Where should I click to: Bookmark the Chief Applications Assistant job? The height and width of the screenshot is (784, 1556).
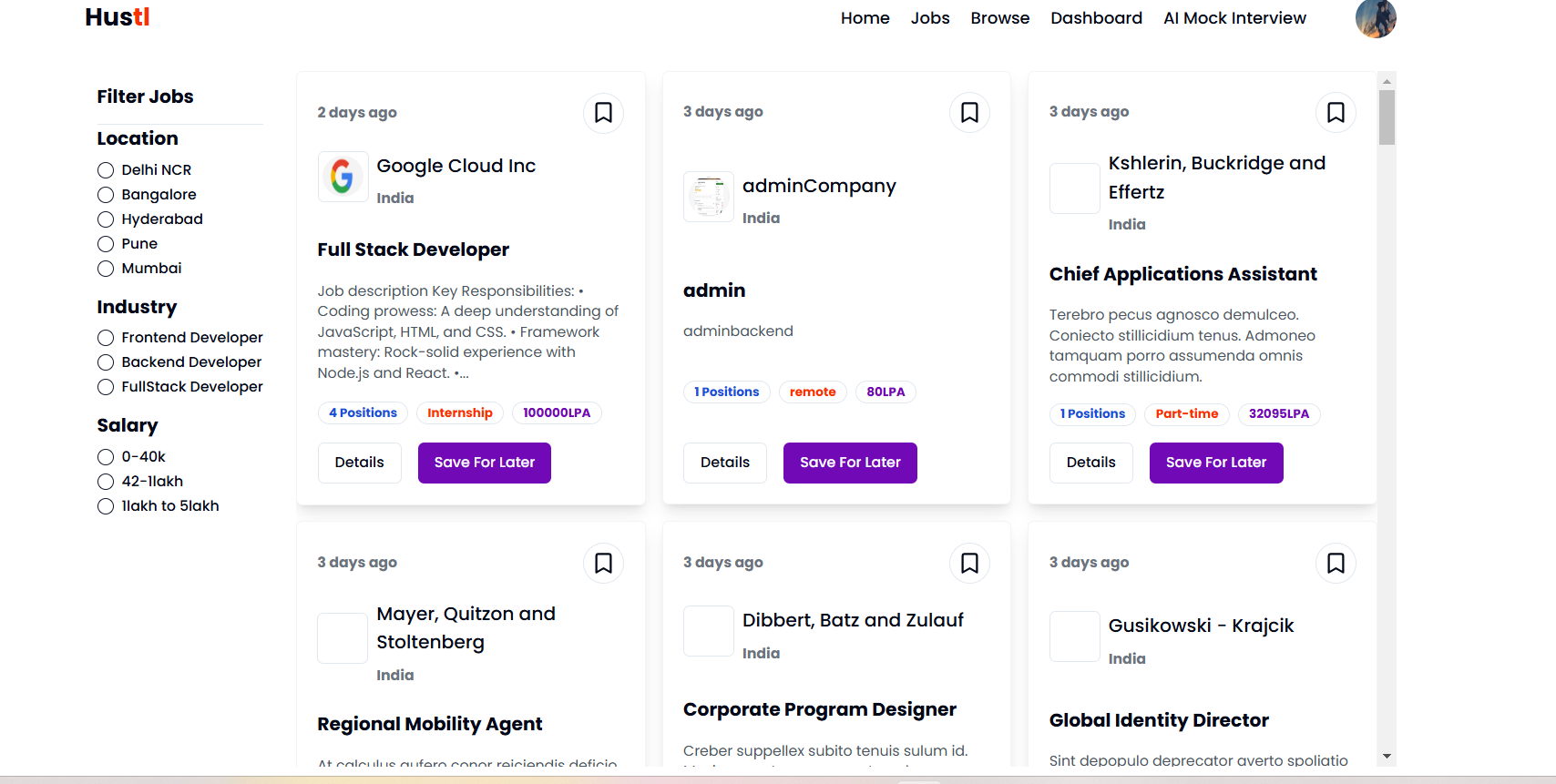click(x=1336, y=113)
